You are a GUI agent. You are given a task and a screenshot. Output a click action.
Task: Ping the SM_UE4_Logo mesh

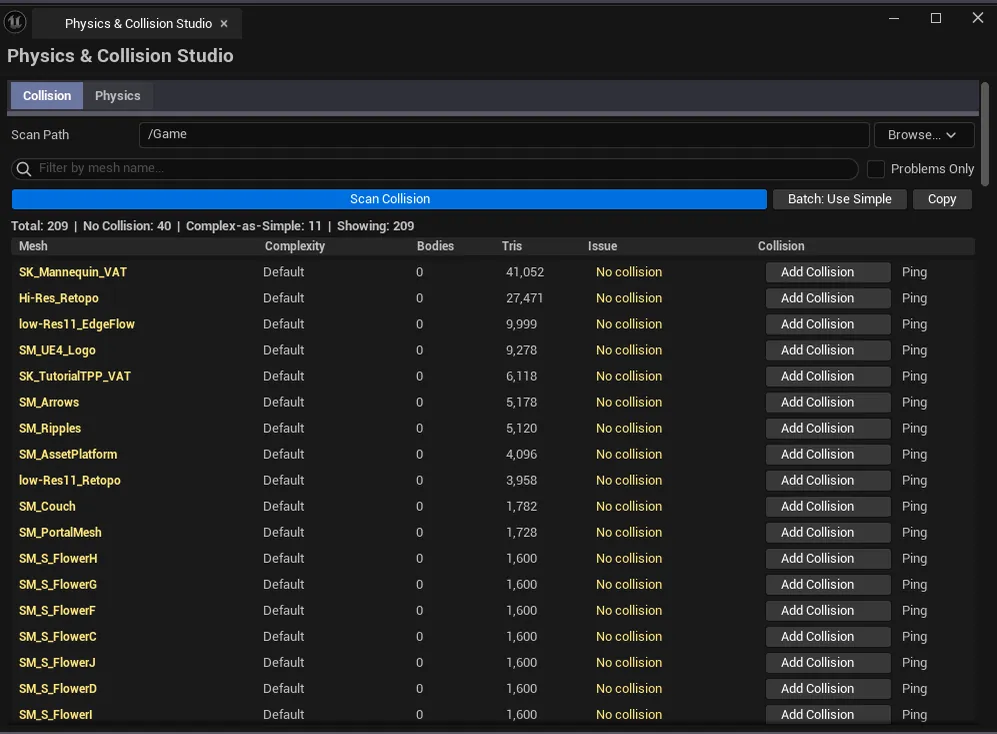pyautogui.click(x=914, y=350)
